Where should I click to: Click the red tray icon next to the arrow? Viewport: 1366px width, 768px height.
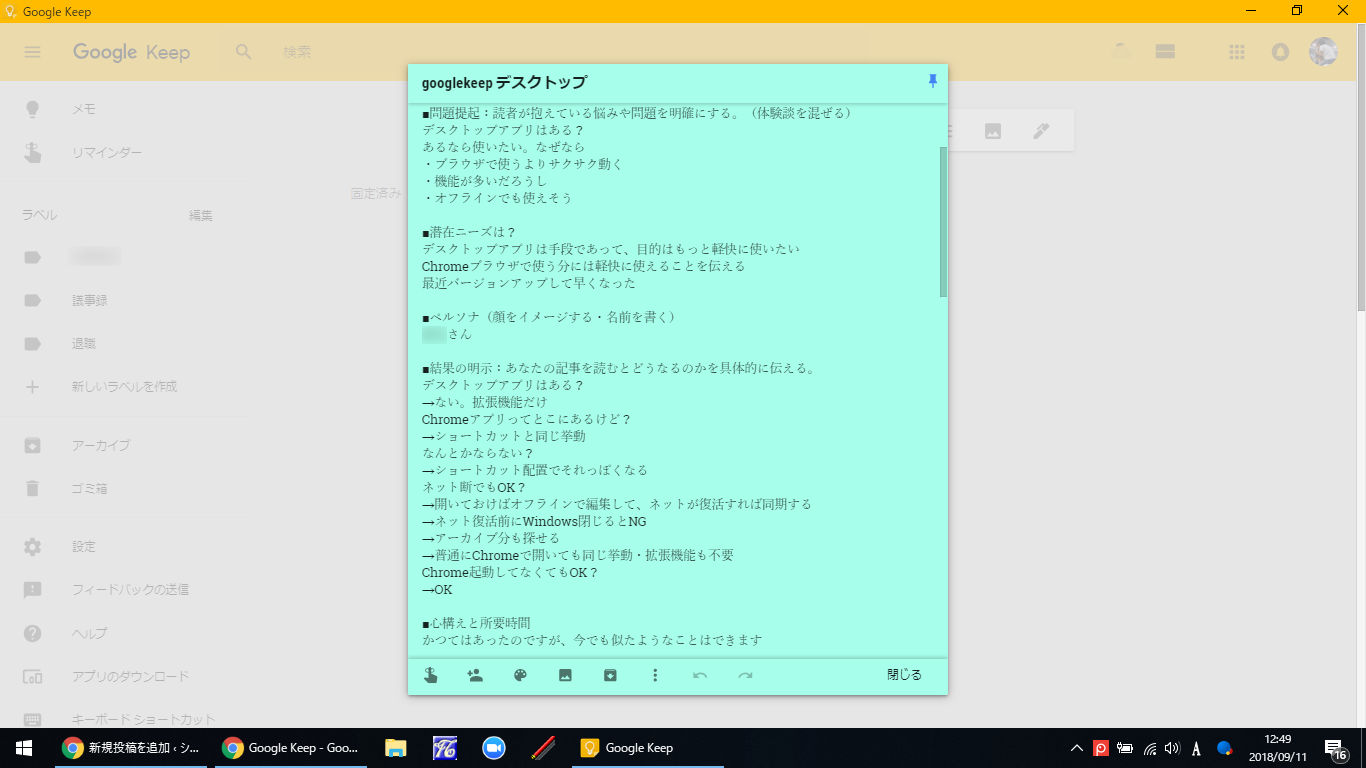click(x=1101, y=747)
